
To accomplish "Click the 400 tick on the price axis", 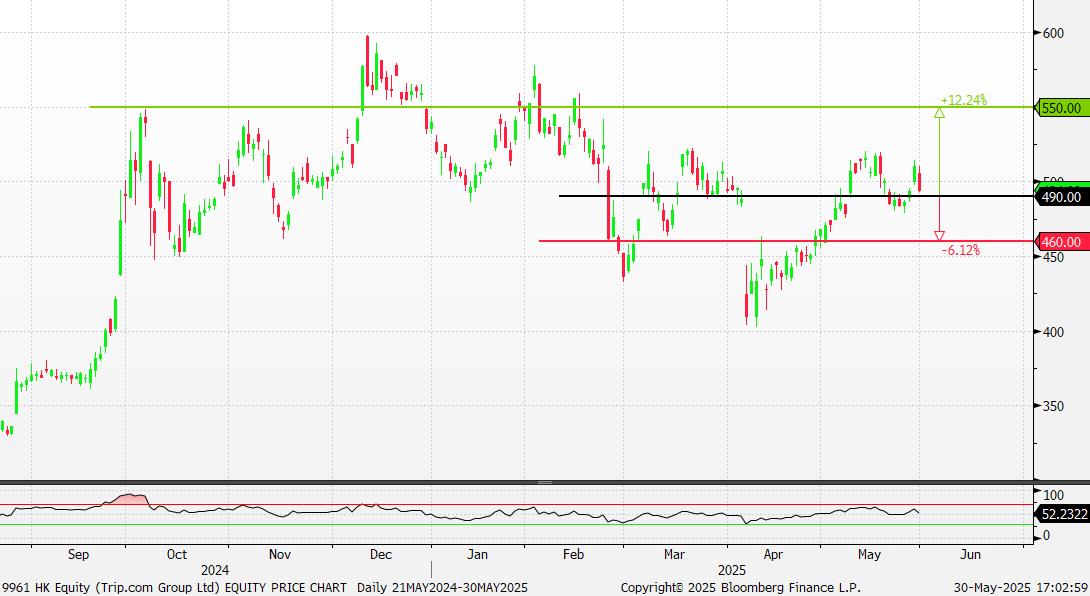I will (1053, 332).
